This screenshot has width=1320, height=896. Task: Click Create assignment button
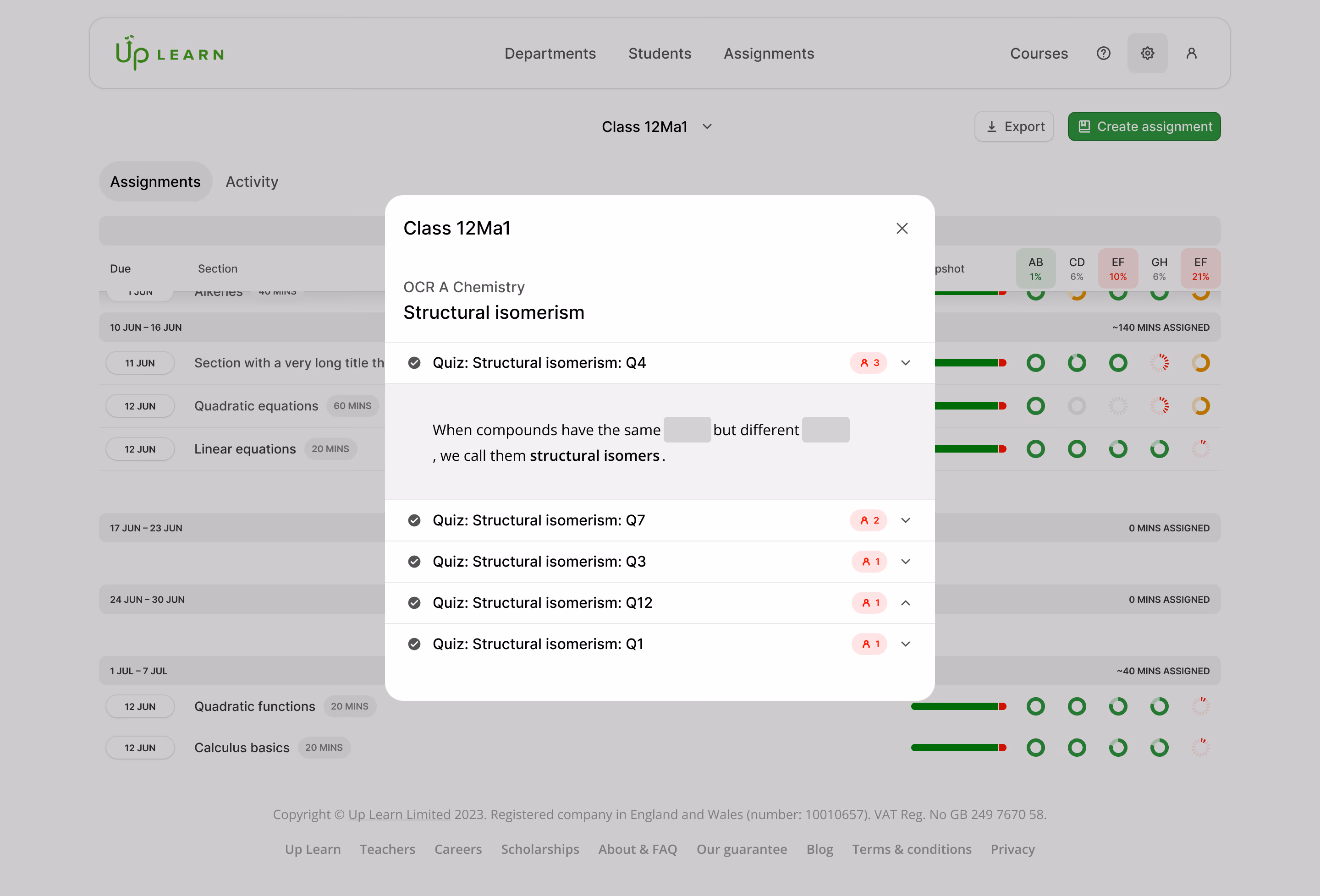pyautogui.click(x=1144, y=126)
